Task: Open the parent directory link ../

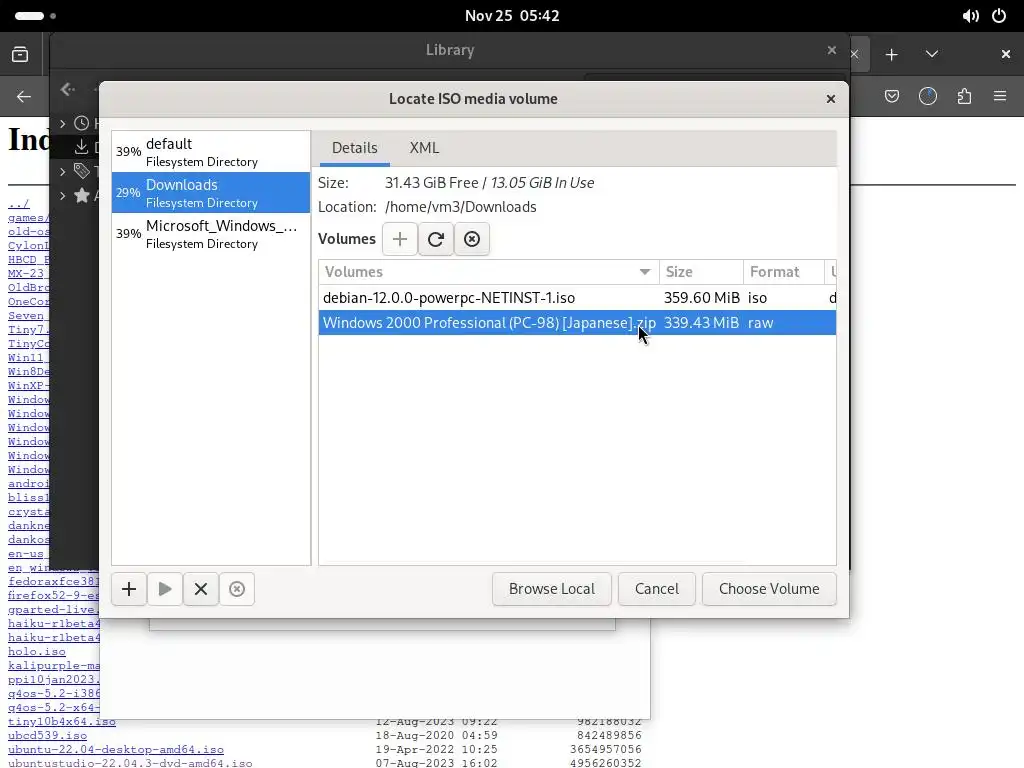Action: tap(19, 204)
